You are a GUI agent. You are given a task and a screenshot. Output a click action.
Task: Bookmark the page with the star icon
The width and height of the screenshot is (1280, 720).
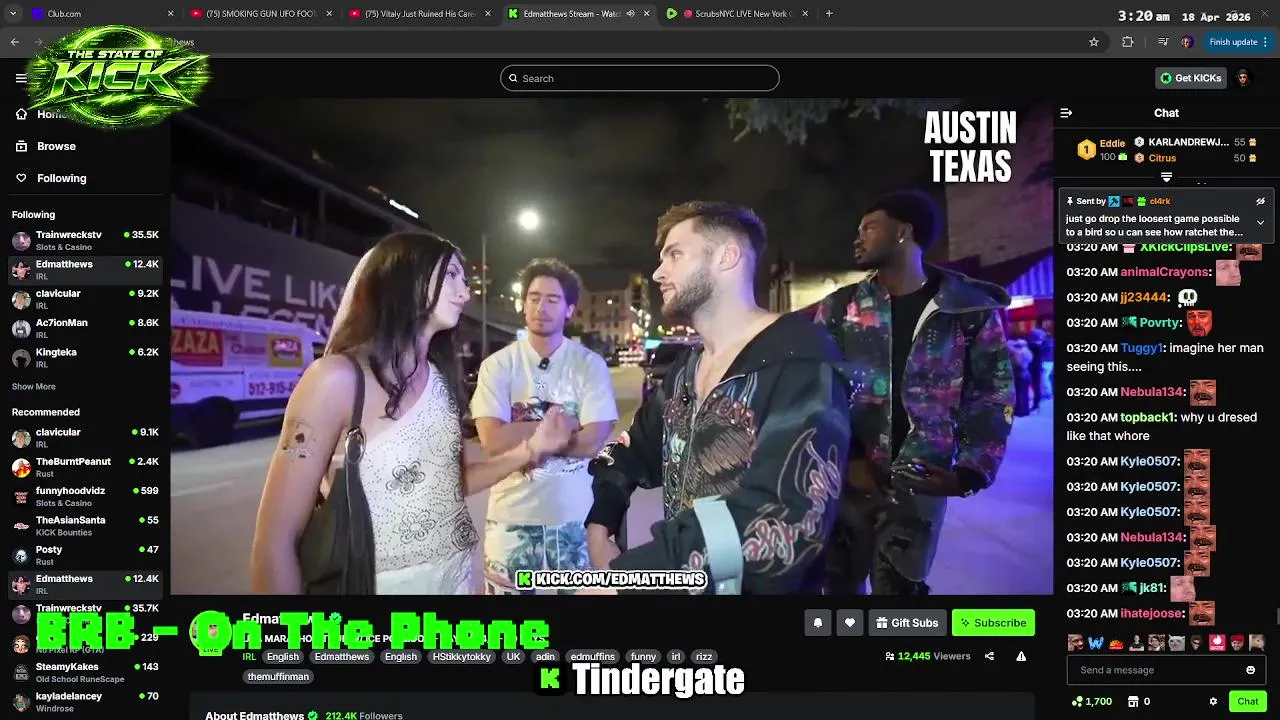(x=1094, y=42)
